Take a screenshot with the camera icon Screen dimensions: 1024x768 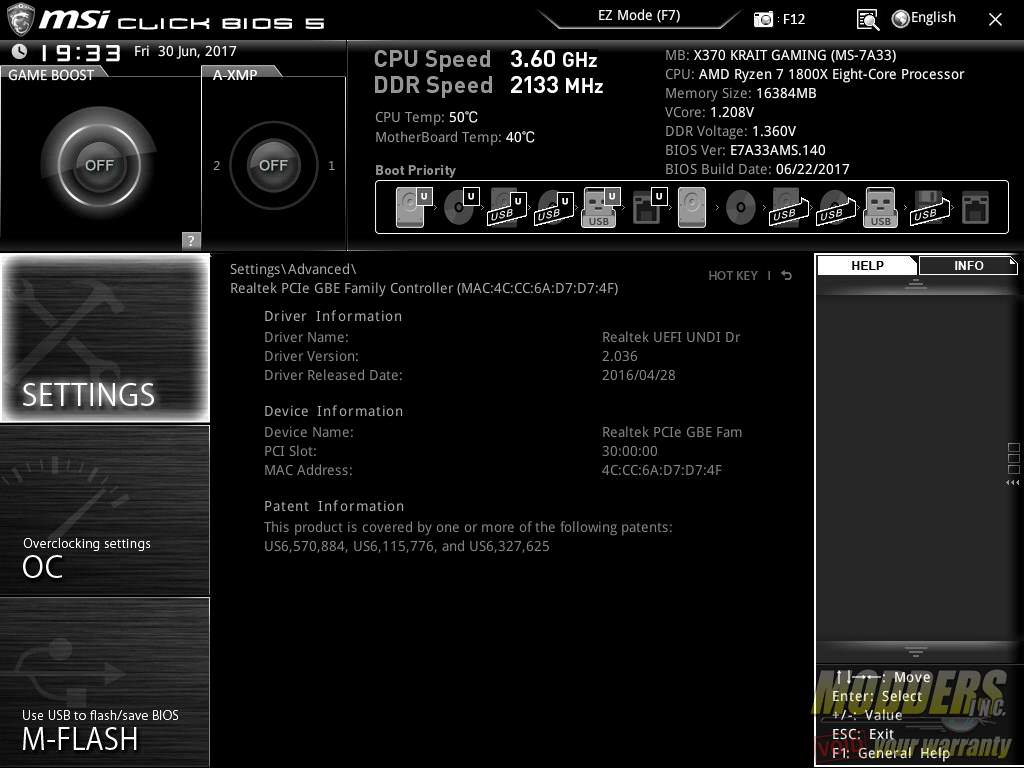(763, 19)
